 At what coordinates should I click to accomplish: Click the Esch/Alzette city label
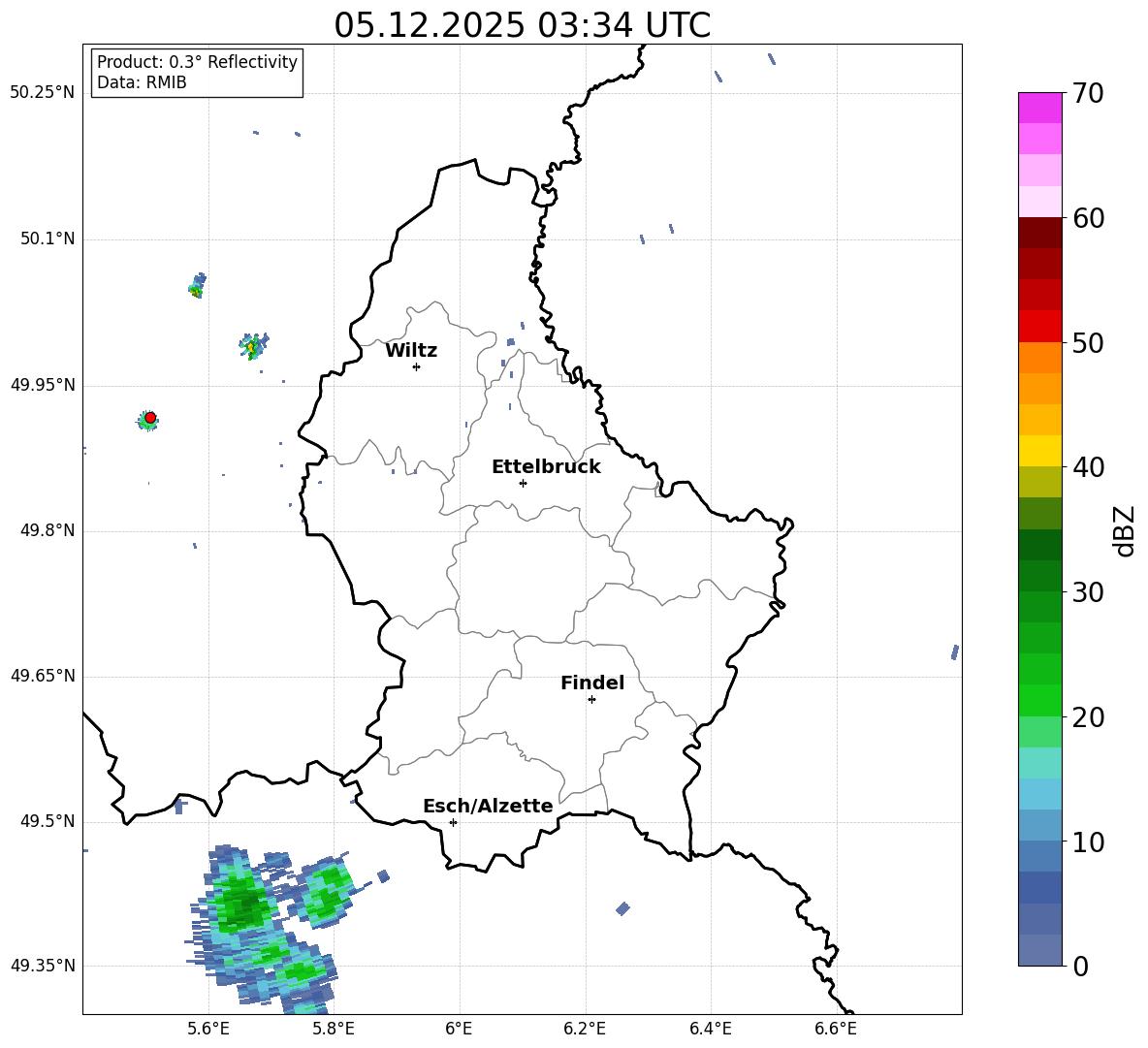(488, 806)
